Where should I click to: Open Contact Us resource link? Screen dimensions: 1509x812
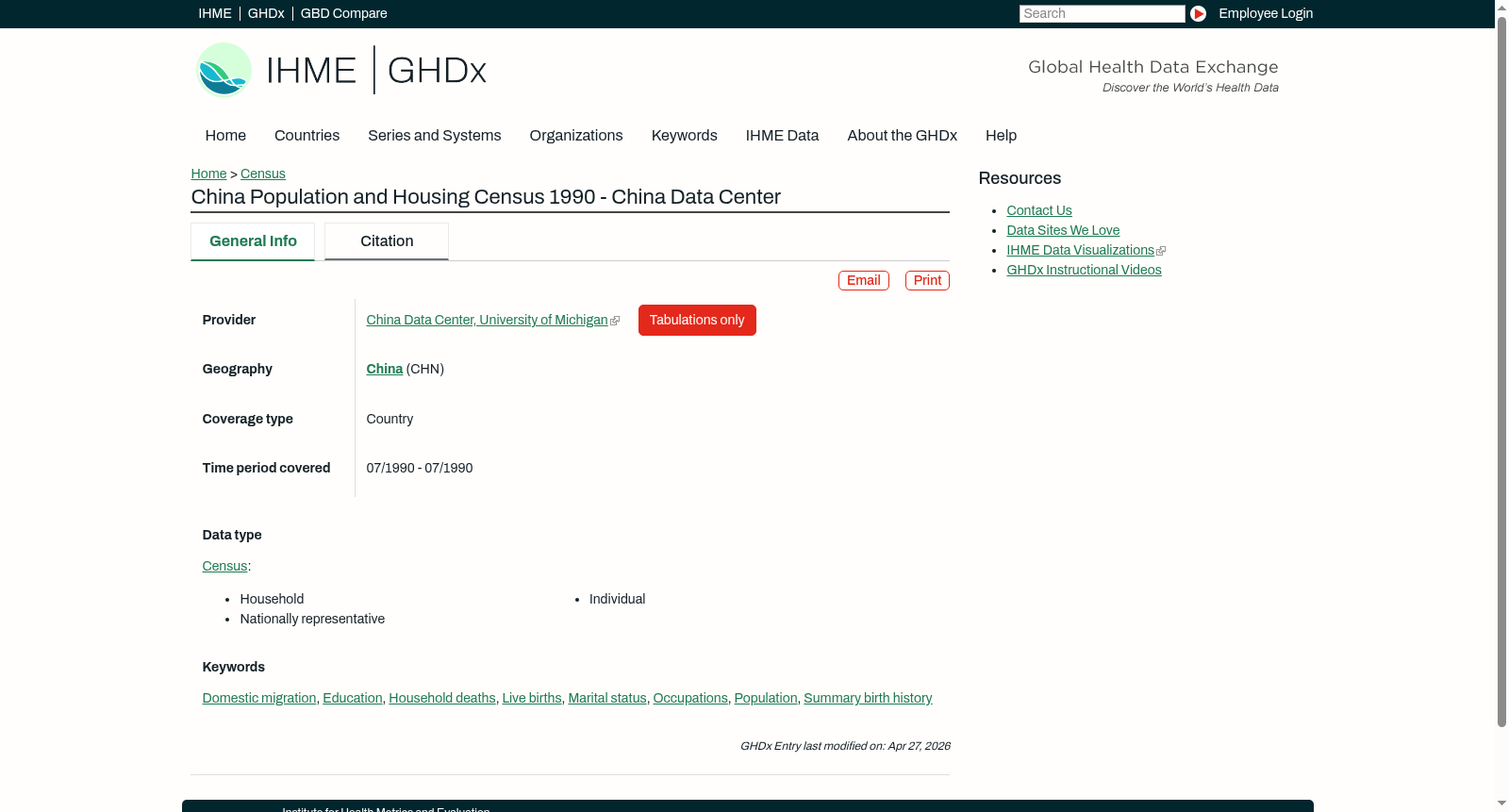[x=1039, y=210]
